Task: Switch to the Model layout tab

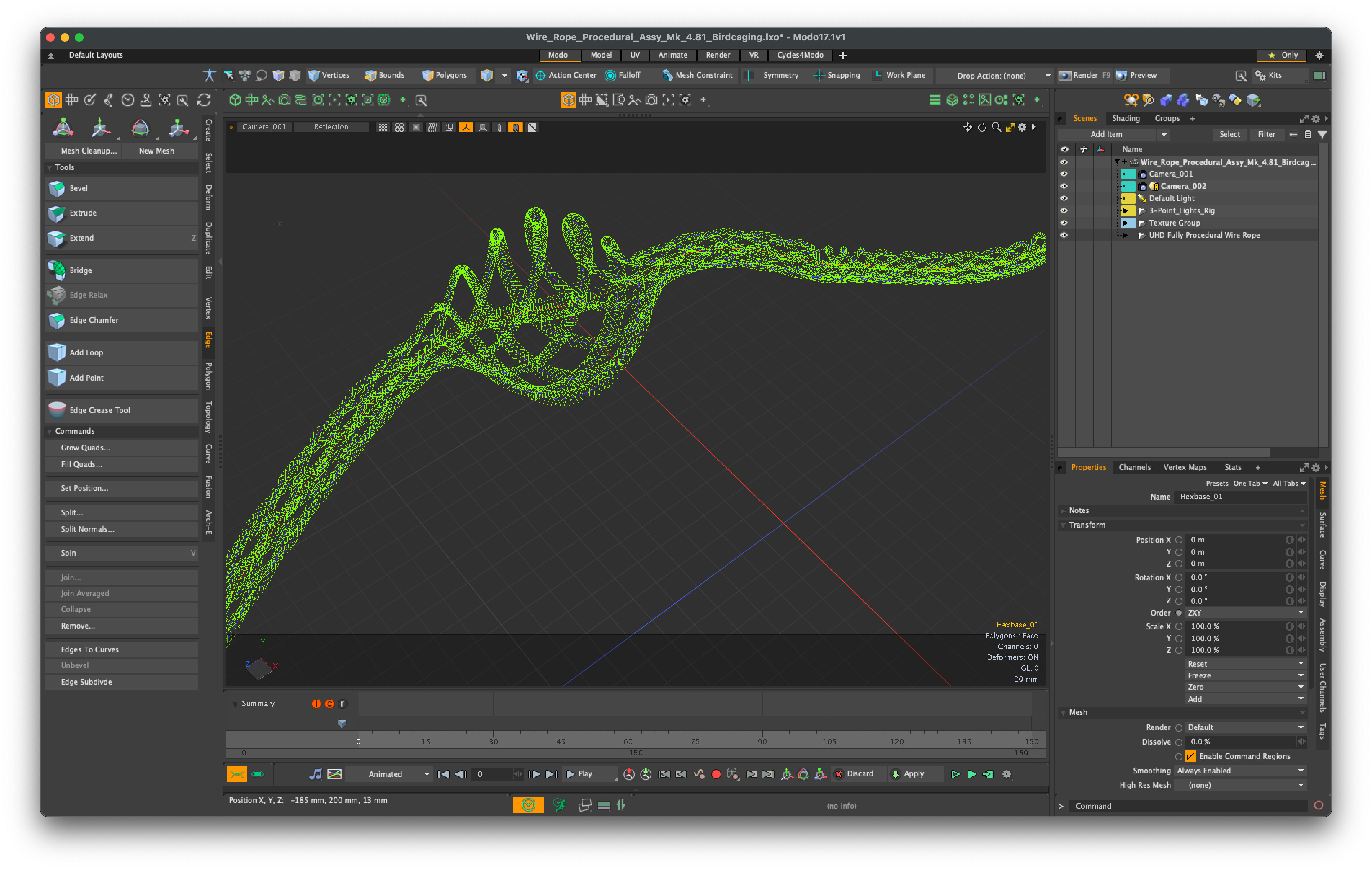Action: 601,55
